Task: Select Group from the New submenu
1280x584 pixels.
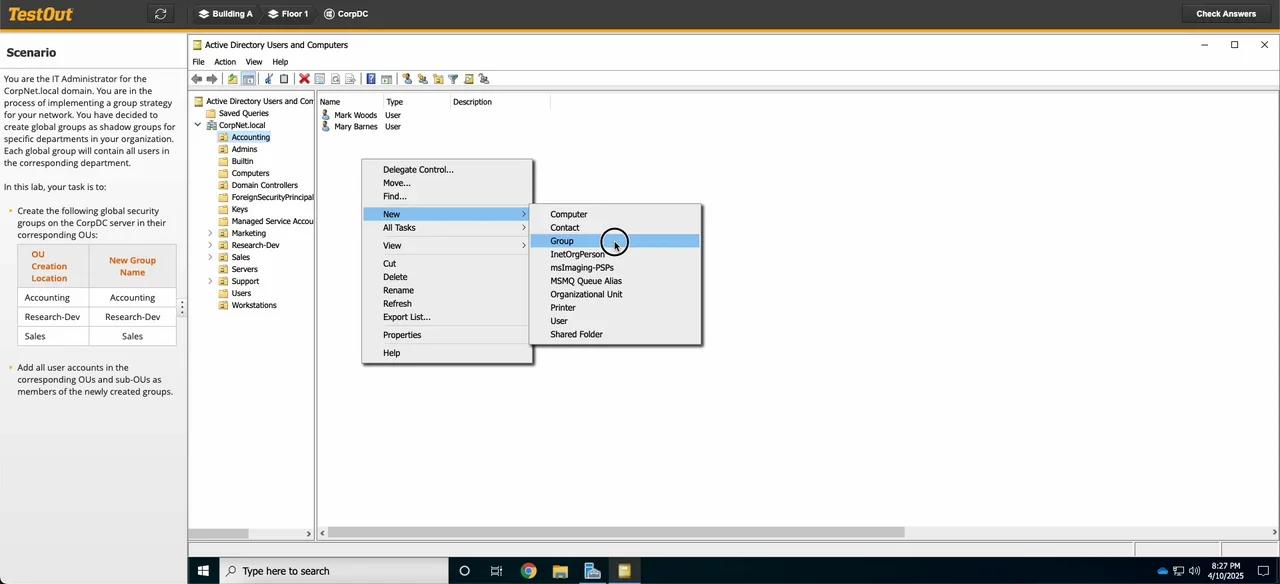Action: click(562, 241)
